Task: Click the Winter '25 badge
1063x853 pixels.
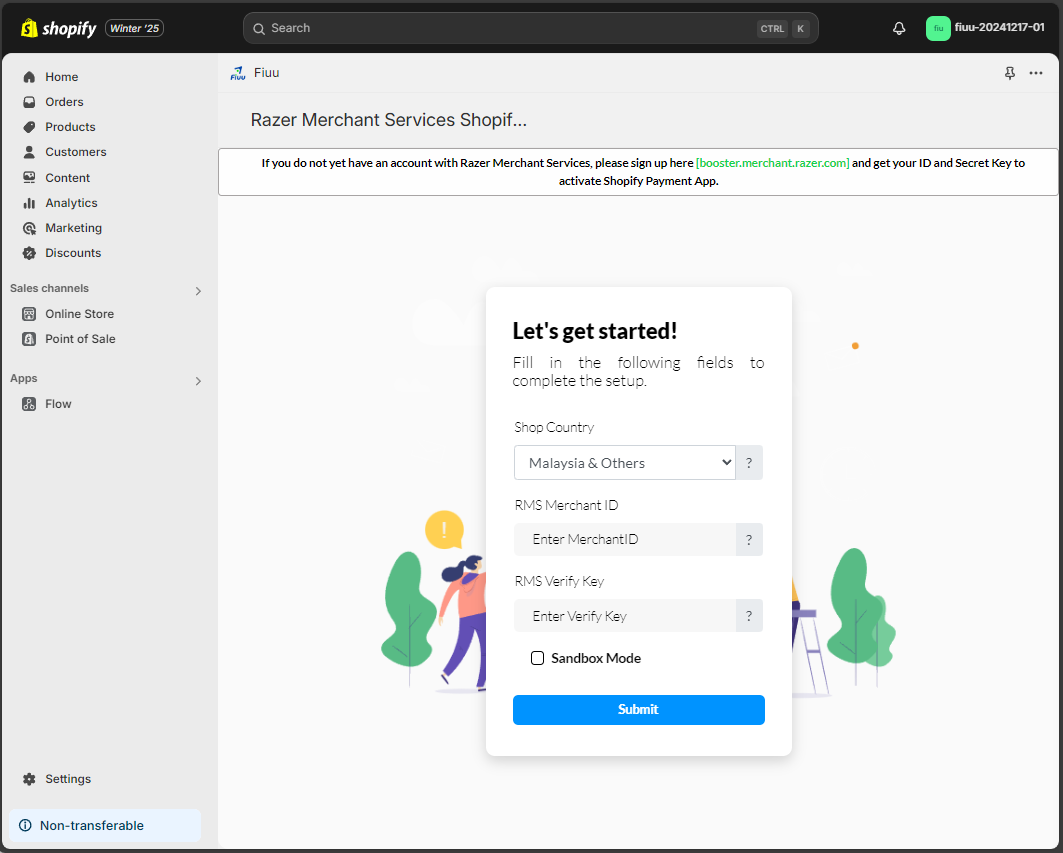Action: coord(134,28)
